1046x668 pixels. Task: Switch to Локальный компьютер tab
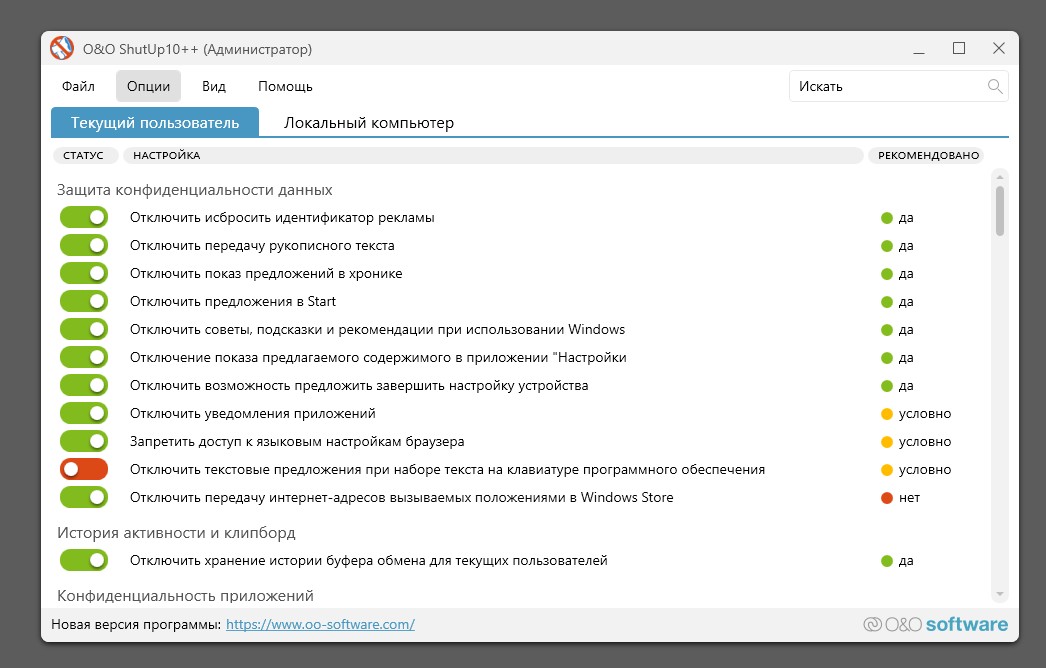[x=369, y=123]
